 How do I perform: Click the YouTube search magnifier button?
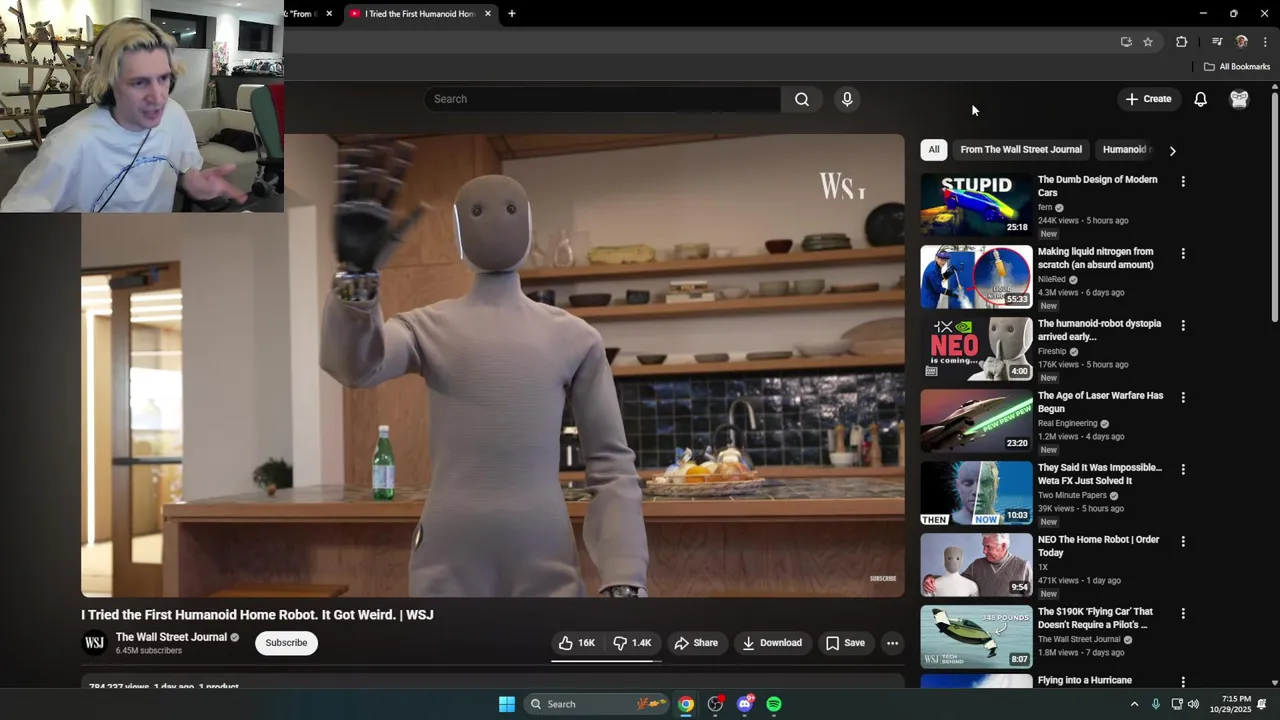[x=801, y=99]
